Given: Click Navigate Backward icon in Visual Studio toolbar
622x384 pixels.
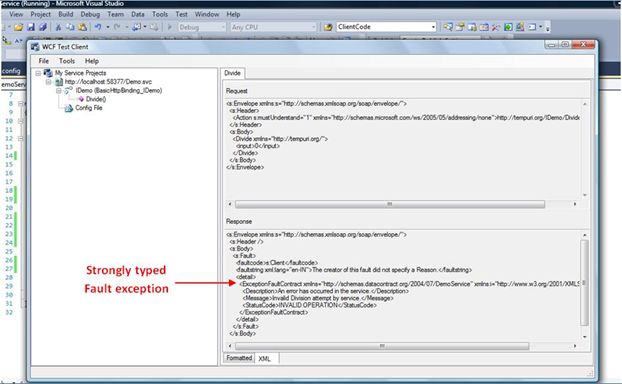Looking at the screenshot, I should tap(136, 27).
